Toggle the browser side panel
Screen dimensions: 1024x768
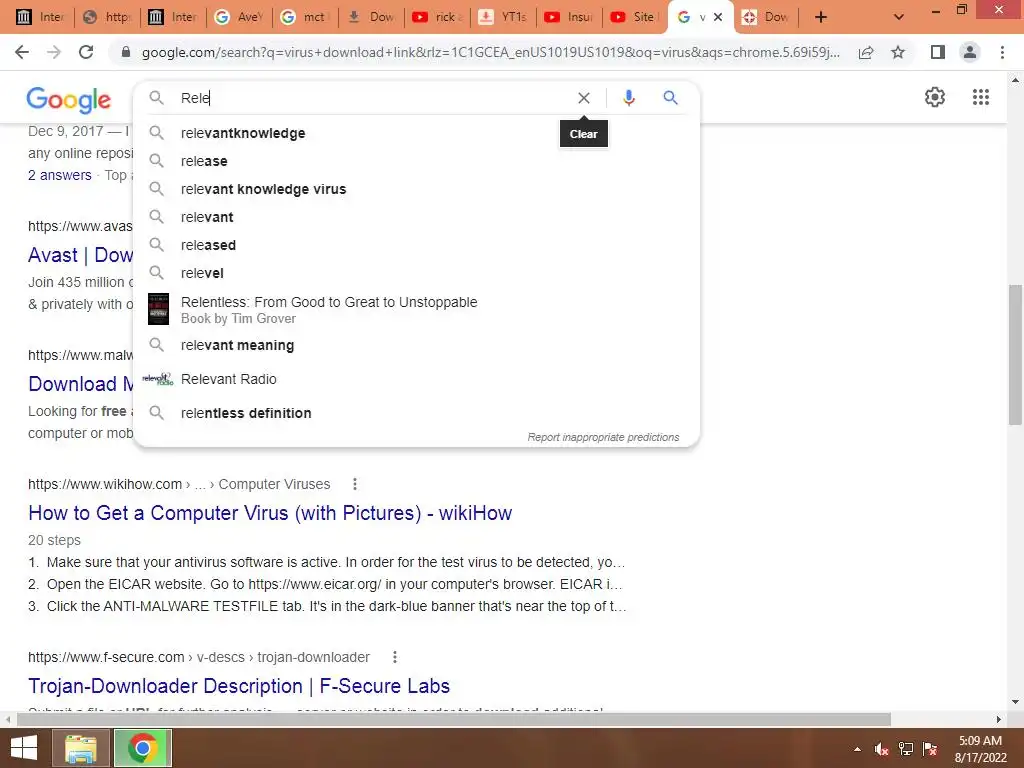point(938,52)
